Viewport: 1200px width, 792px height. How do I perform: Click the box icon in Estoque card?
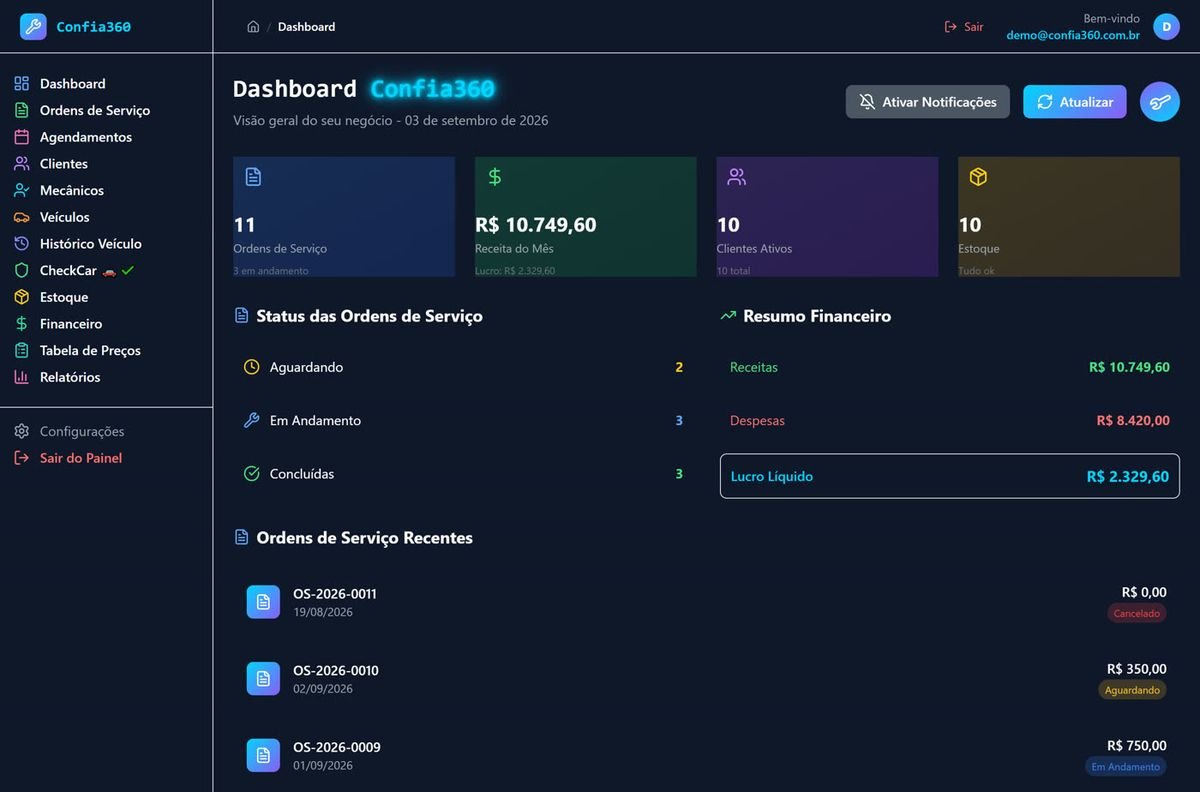978,177
